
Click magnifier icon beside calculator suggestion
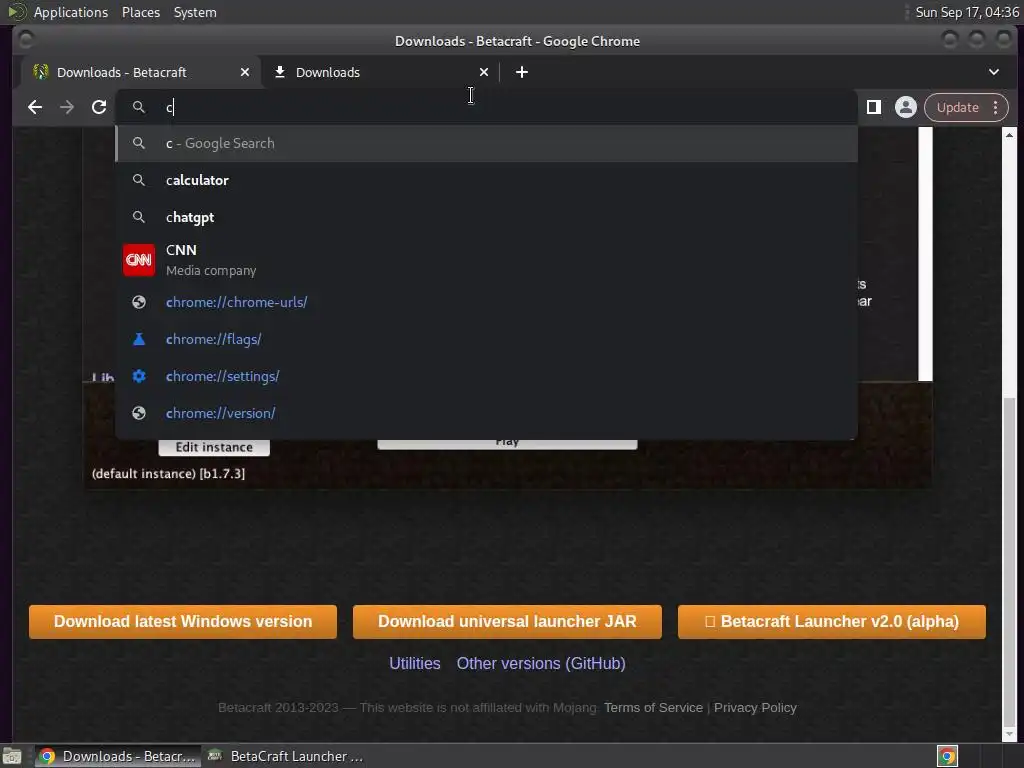tap(138, 180)
